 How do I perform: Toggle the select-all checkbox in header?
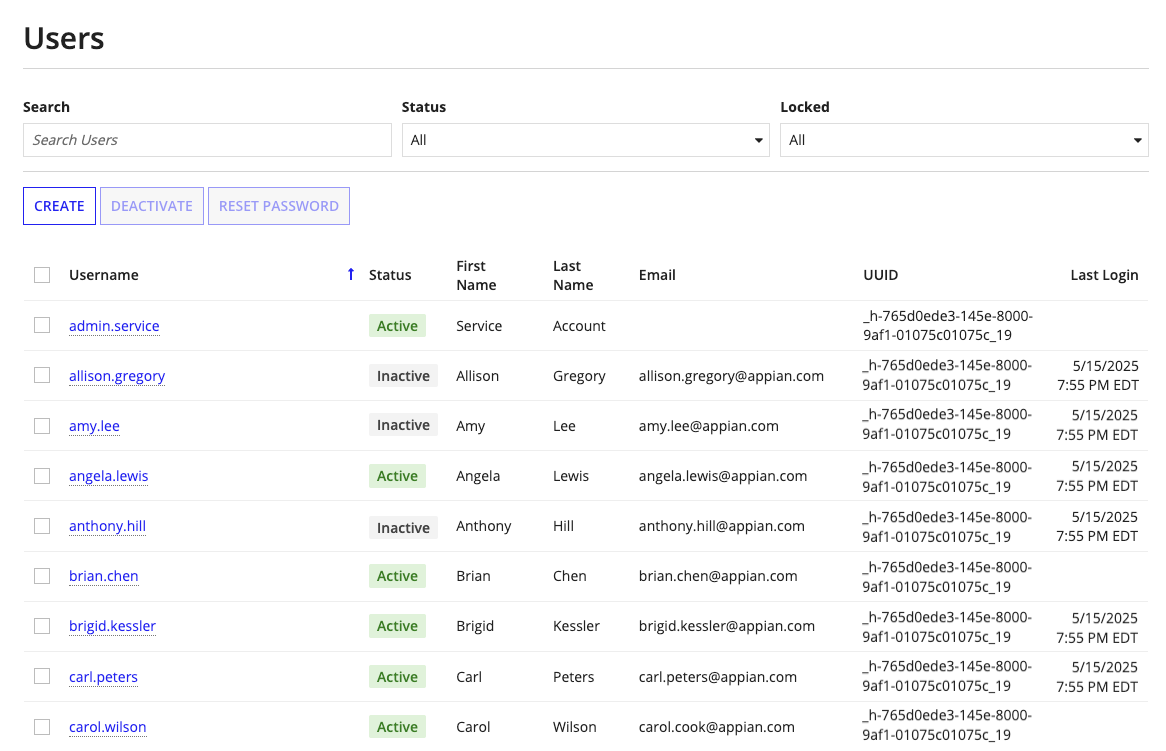click(x=42, y=275)
